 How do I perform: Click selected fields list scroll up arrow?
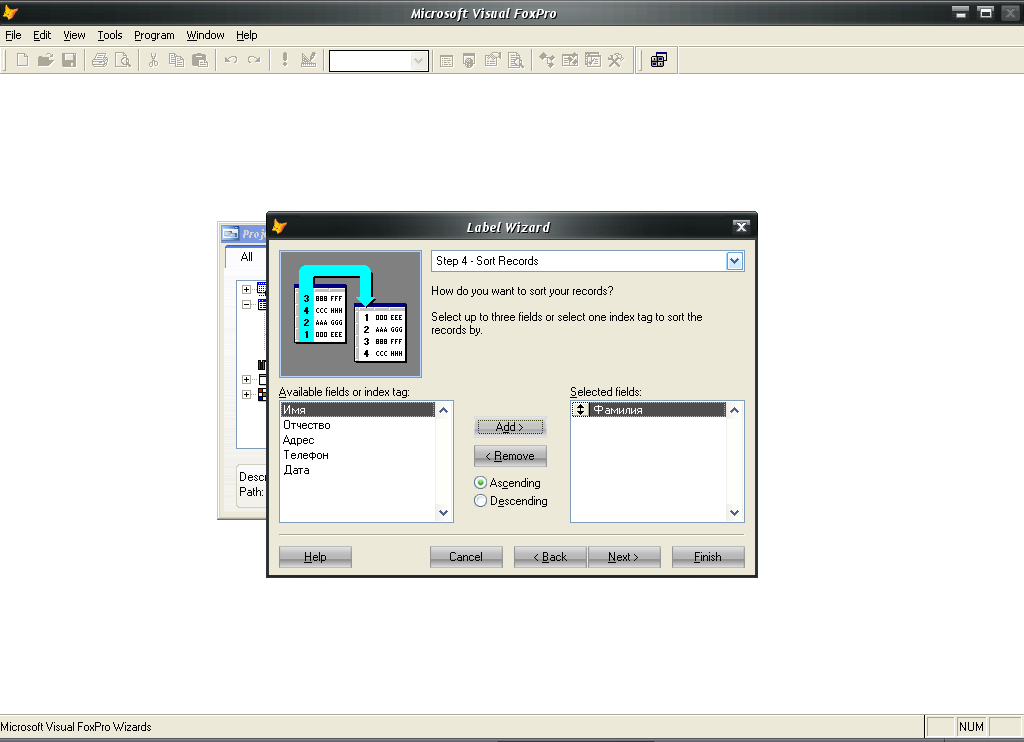734,410
